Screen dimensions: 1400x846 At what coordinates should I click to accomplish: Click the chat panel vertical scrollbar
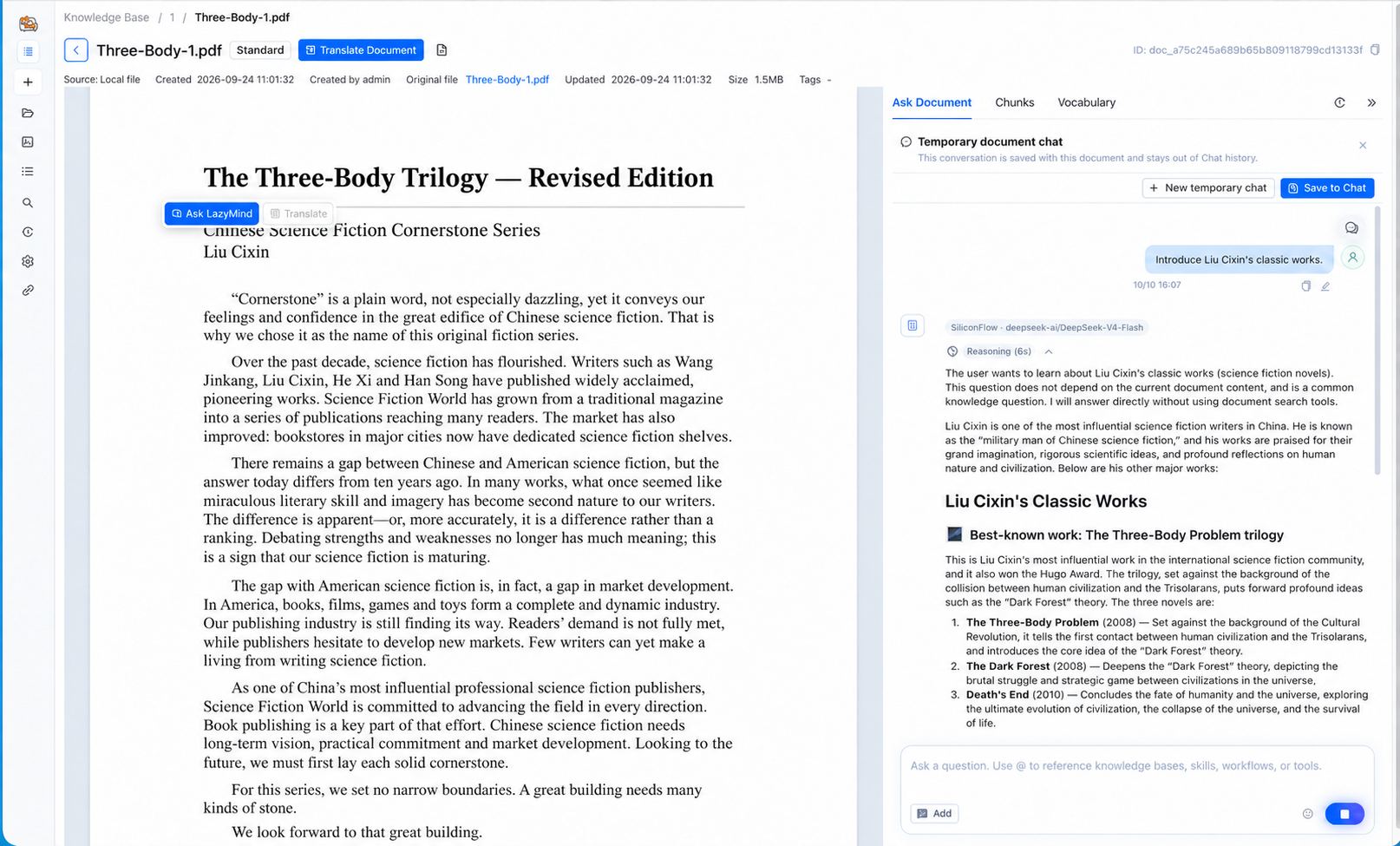(1377, 340)
